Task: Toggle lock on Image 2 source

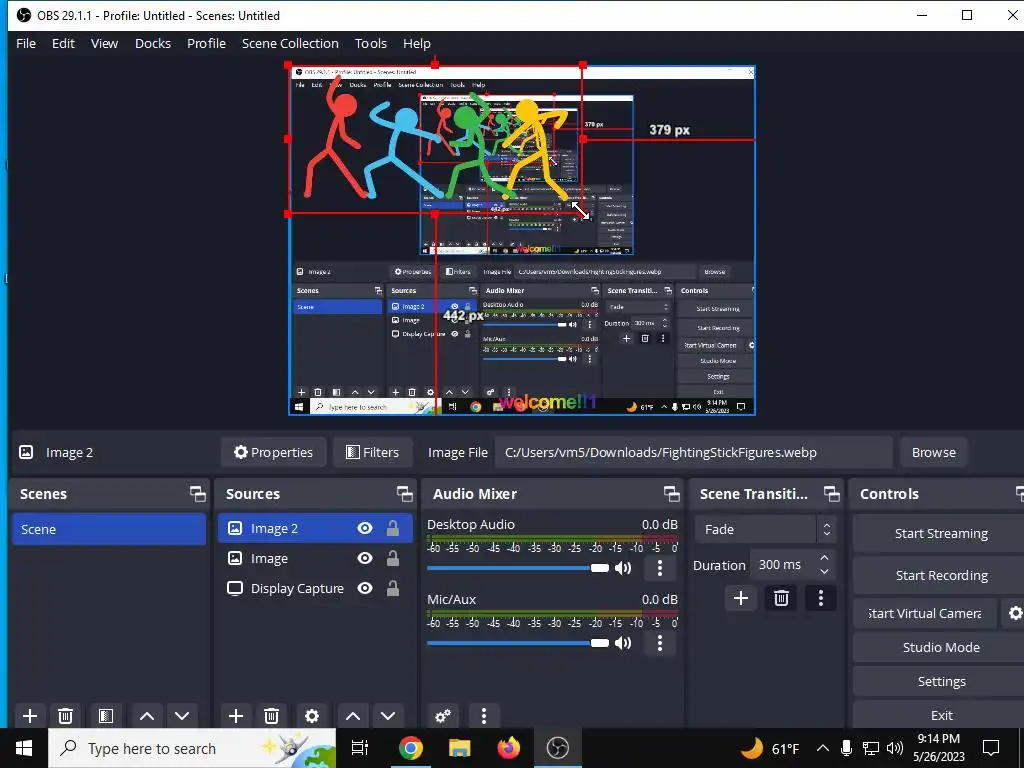Action: point(392,528)
